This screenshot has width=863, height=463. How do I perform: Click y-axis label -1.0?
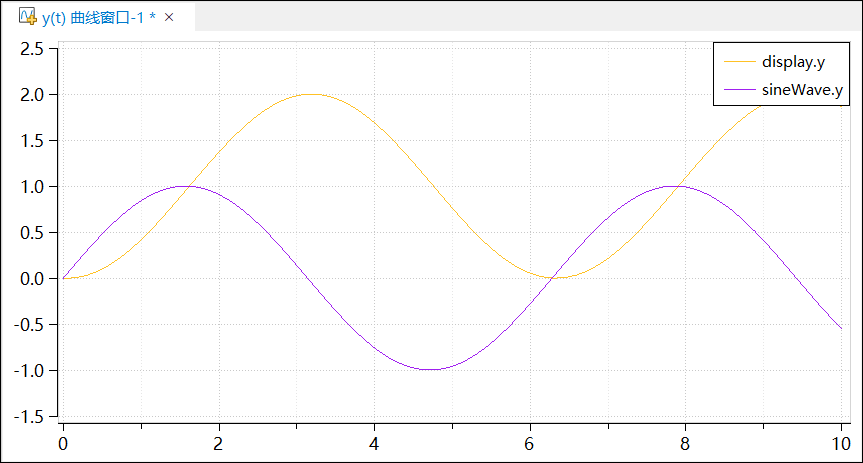click(x=29, y=371)
